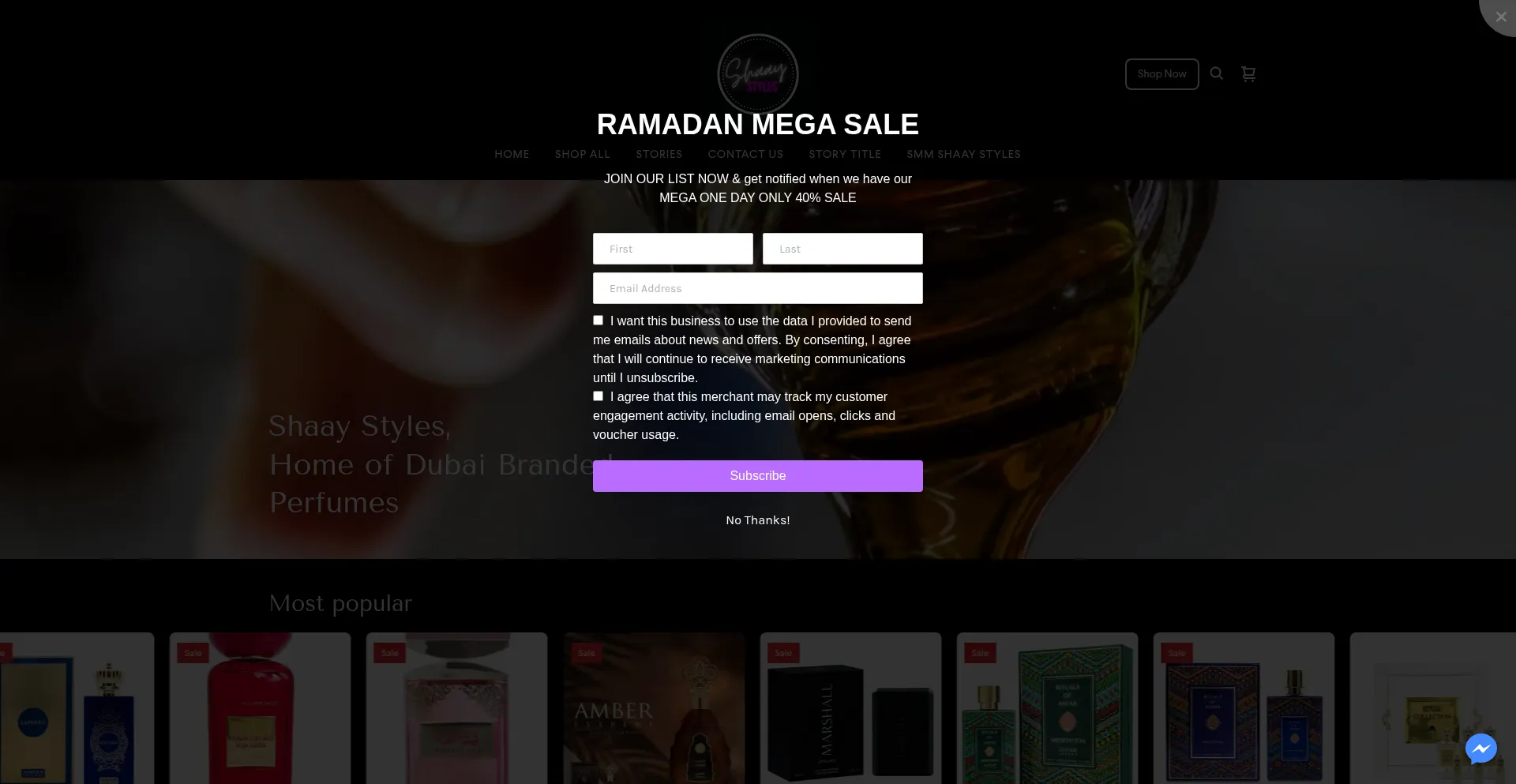This screenshot has height=784, width=1516.
Task: Tick the marketing emails consent checkbox
Action: pyautogui.click(x=598, y=321)
